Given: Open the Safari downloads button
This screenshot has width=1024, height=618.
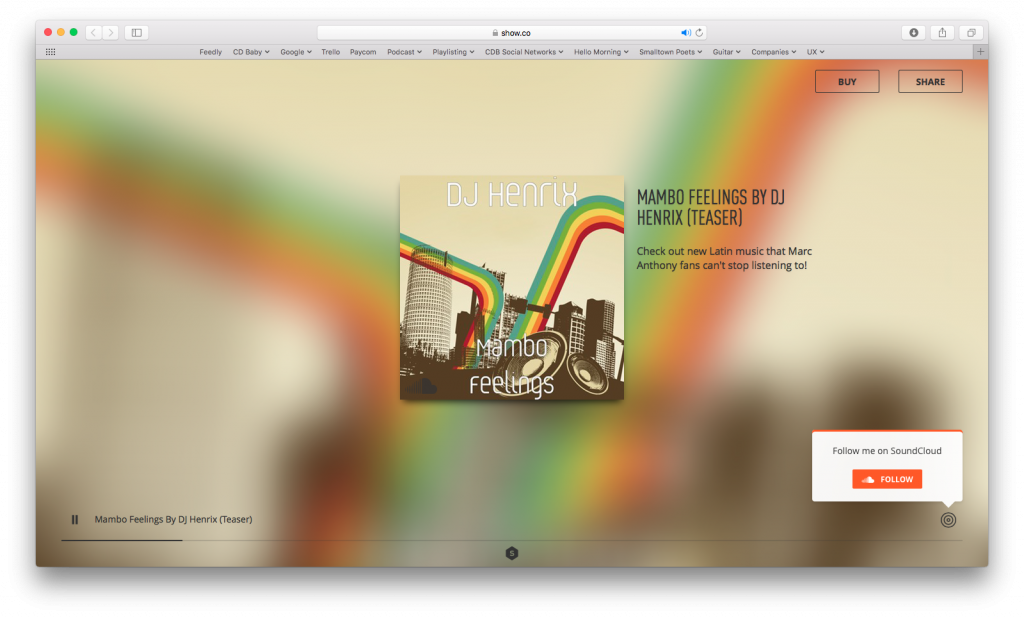Looking at the screenshot, I should coord(914,32).
